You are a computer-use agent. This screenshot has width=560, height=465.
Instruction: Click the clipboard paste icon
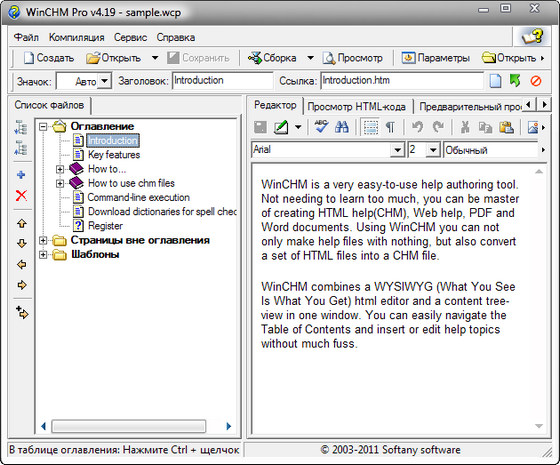pos(506,127)
